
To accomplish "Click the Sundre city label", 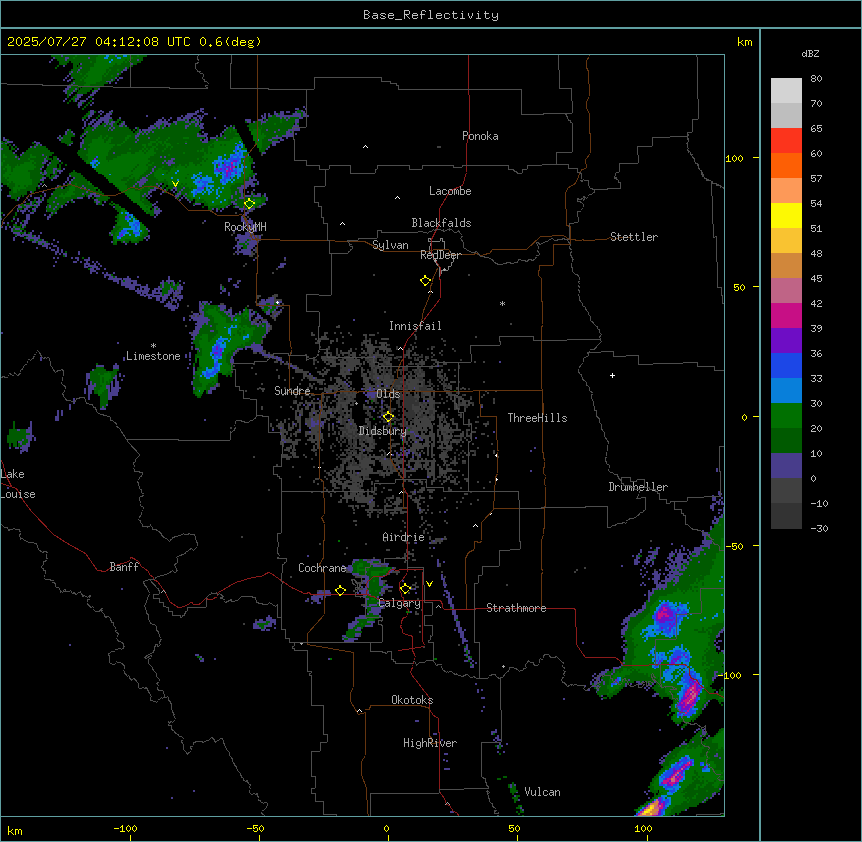I will click(x=292, y=391).
